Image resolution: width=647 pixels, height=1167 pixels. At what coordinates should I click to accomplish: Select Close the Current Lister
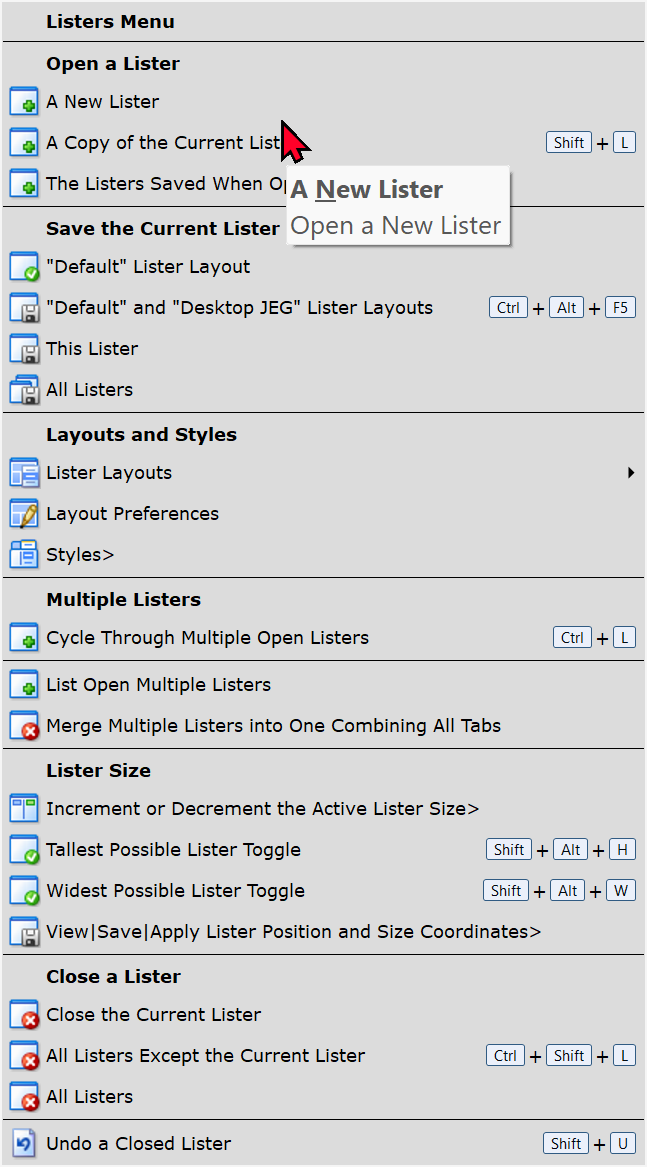pyautogui.click(x=153, y=1015)
